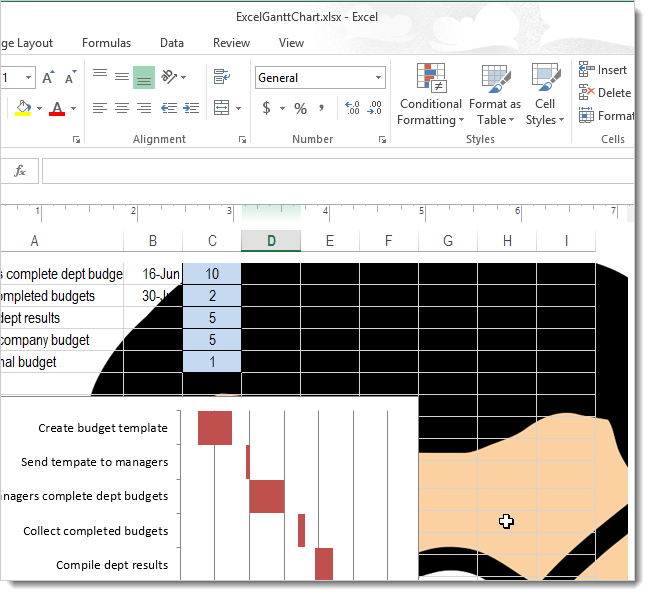Select column C header

click(x=212, y=241)
